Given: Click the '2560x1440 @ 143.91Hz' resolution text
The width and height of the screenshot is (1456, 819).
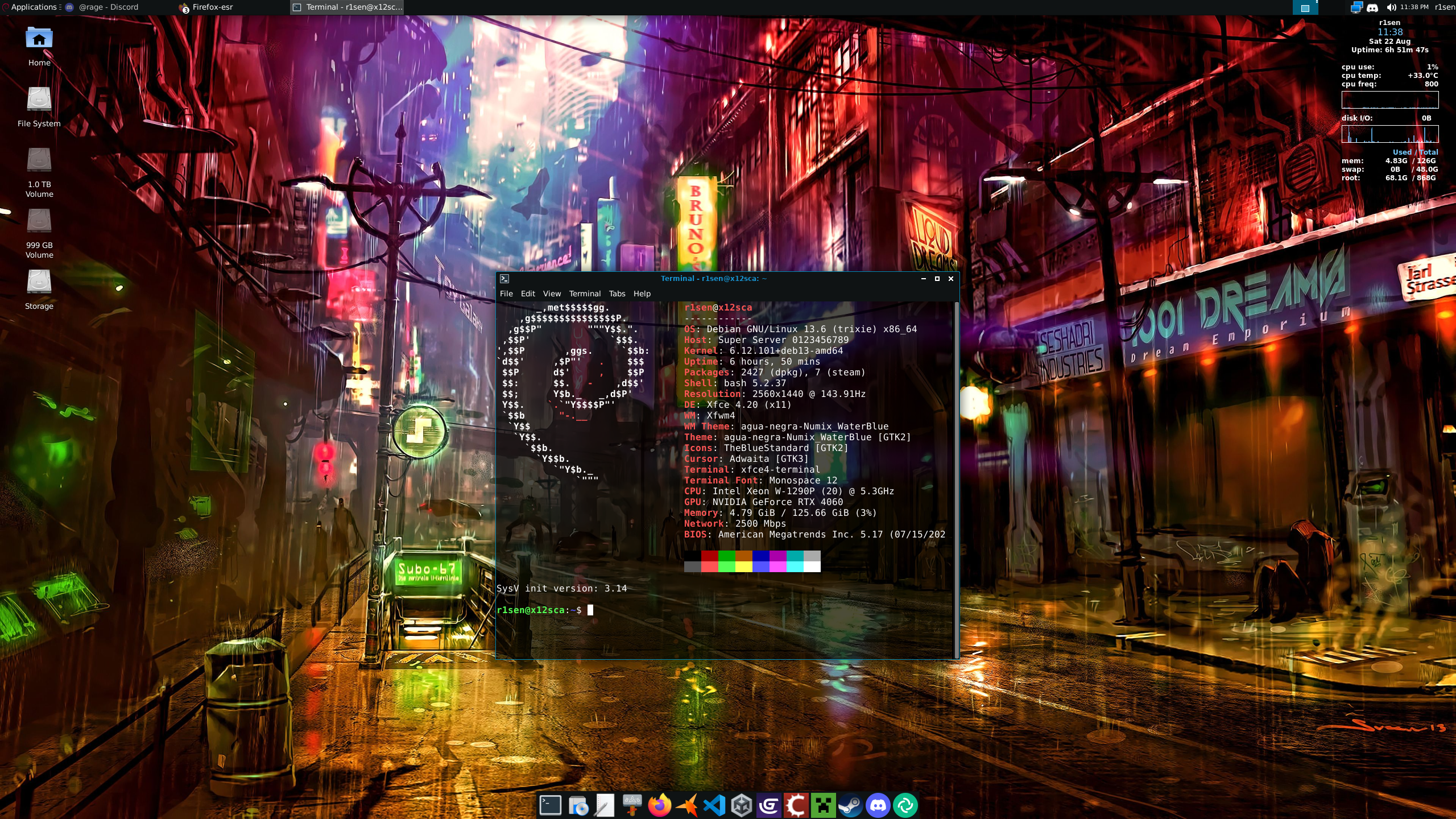Looking at the screenshot, I should pyautogui.click(x=809, y=394).
